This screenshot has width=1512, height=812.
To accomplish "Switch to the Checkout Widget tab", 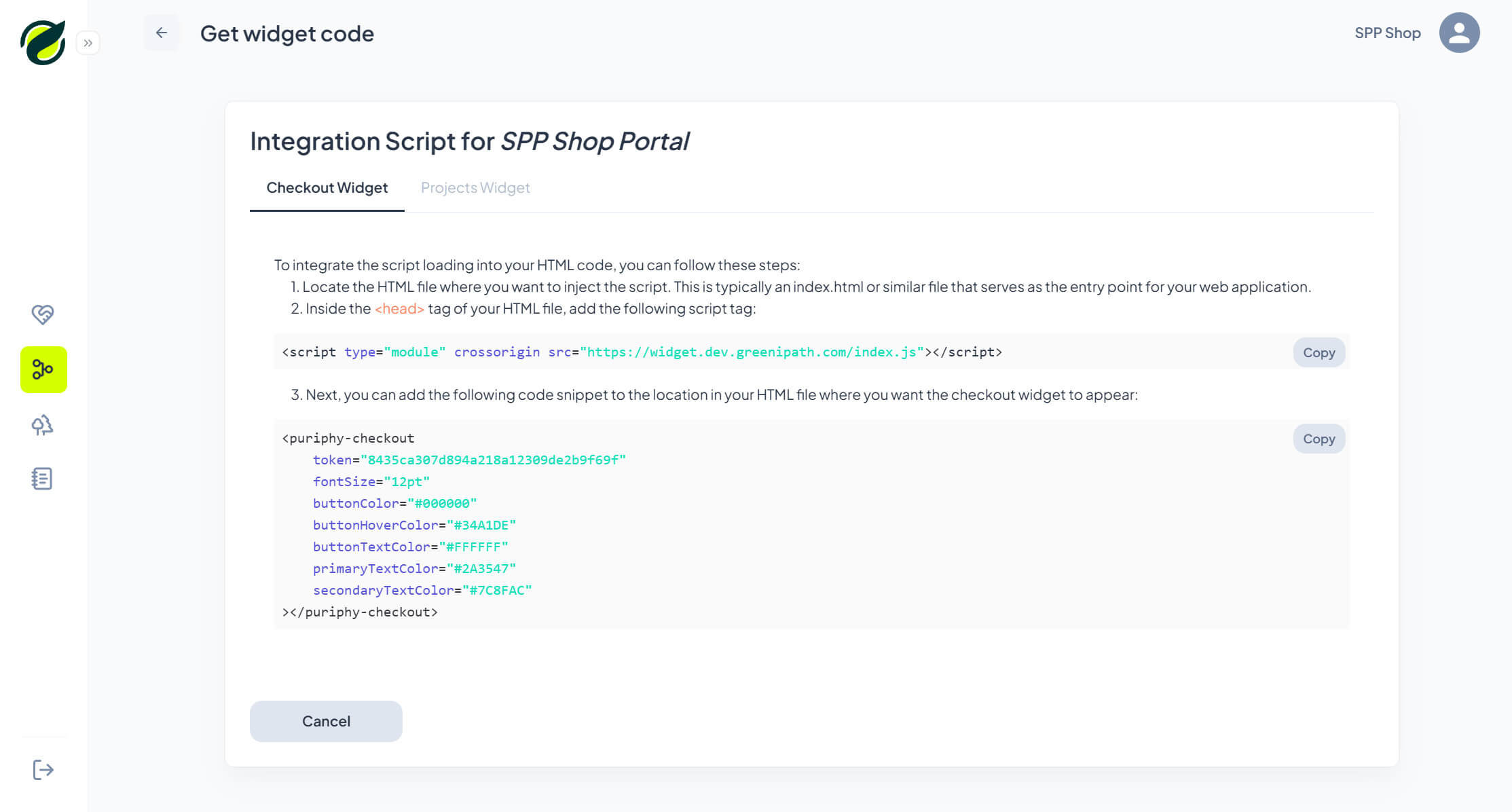I will click(x=327, y=188).
